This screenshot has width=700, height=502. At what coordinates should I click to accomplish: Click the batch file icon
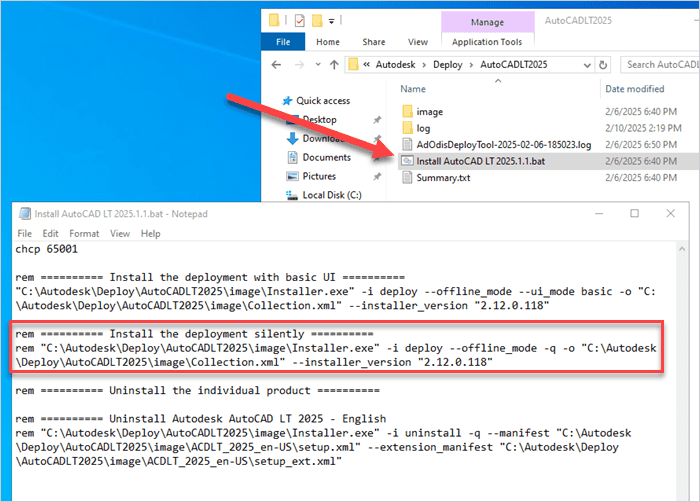click(407, 161)
